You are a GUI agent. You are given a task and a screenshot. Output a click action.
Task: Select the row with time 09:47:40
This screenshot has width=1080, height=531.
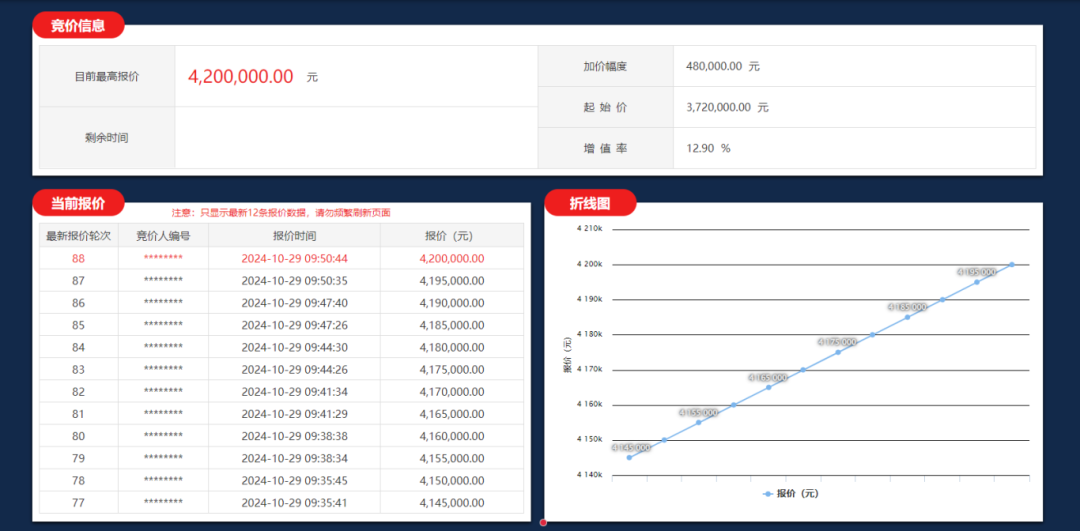coord(281,302)
